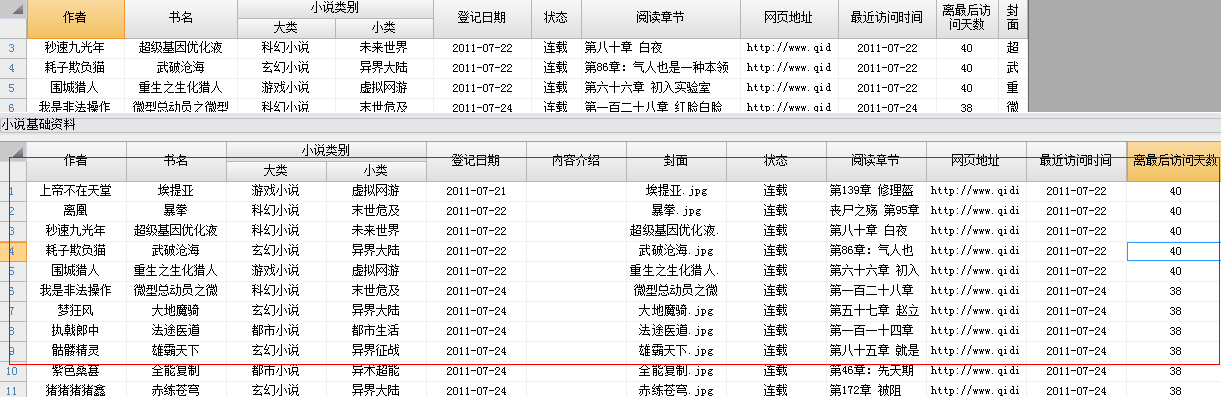Click 离最后访问天数 header in upper grid
Screen dimensions: 1221x397
point(966,18)
